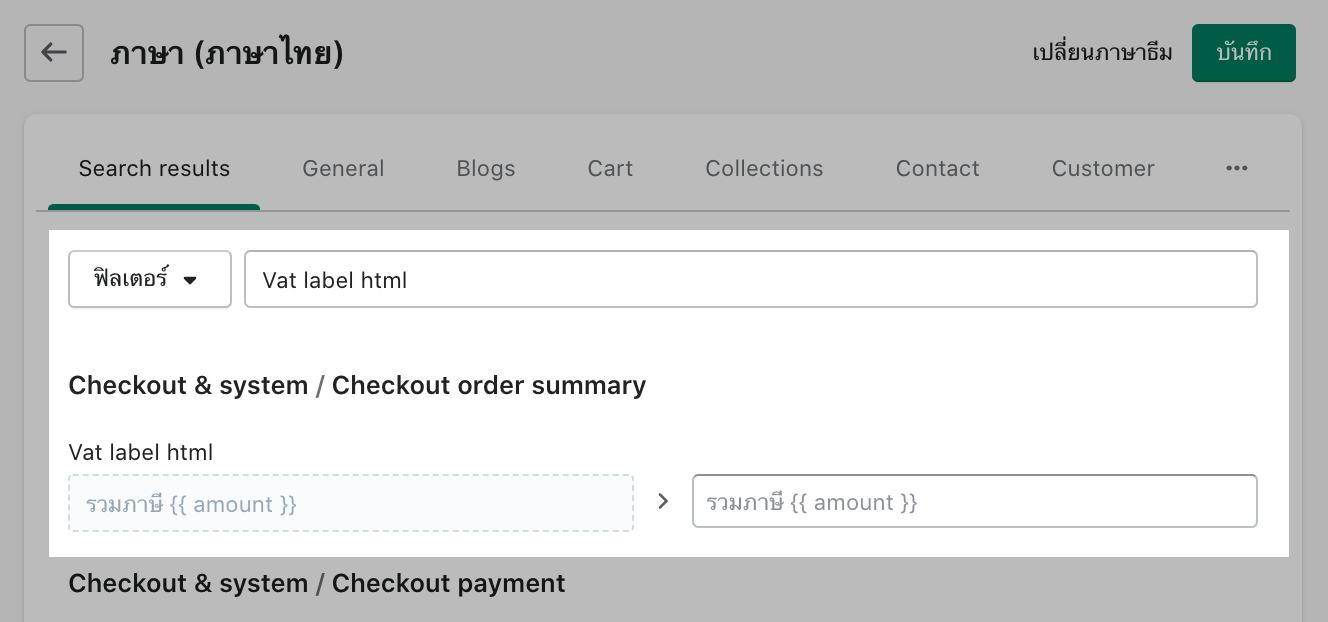Click the chevron on the ฟิลเตอร์ button
This screenshot has width=1328, height=622.
[189, 280]
